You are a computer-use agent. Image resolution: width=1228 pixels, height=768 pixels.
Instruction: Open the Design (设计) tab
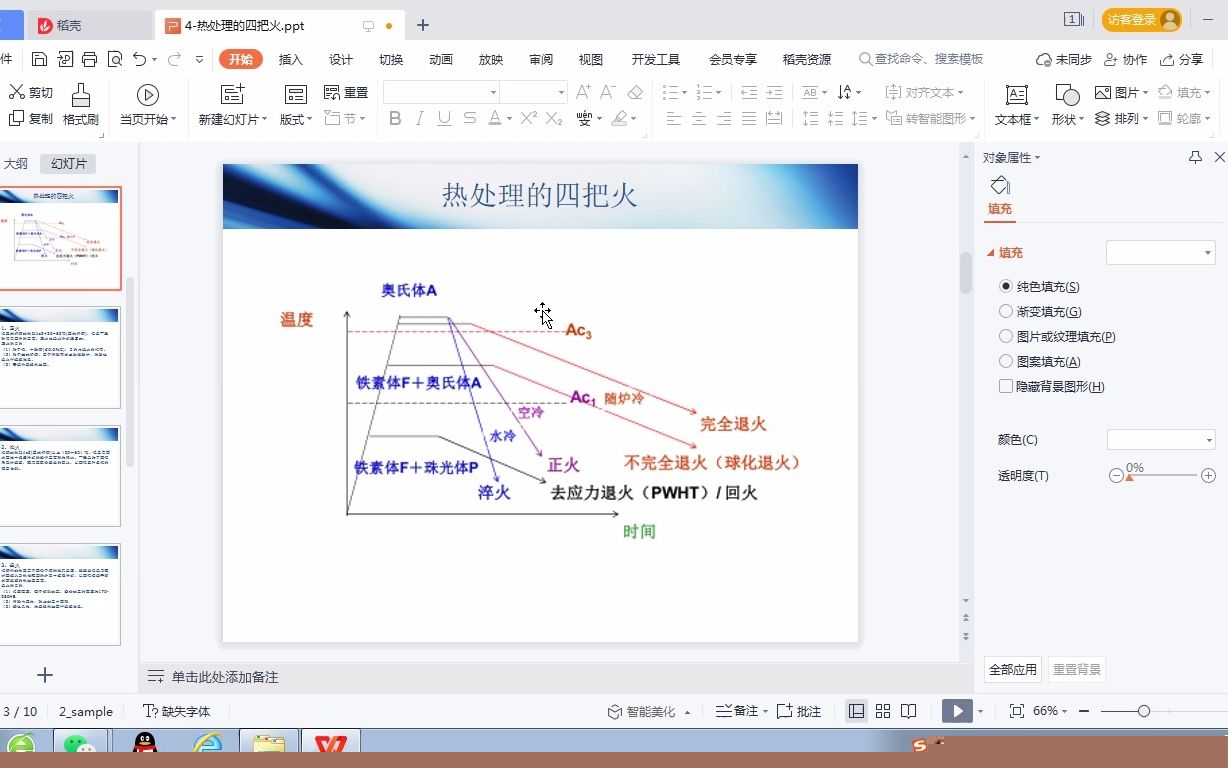tap(341, 59)
